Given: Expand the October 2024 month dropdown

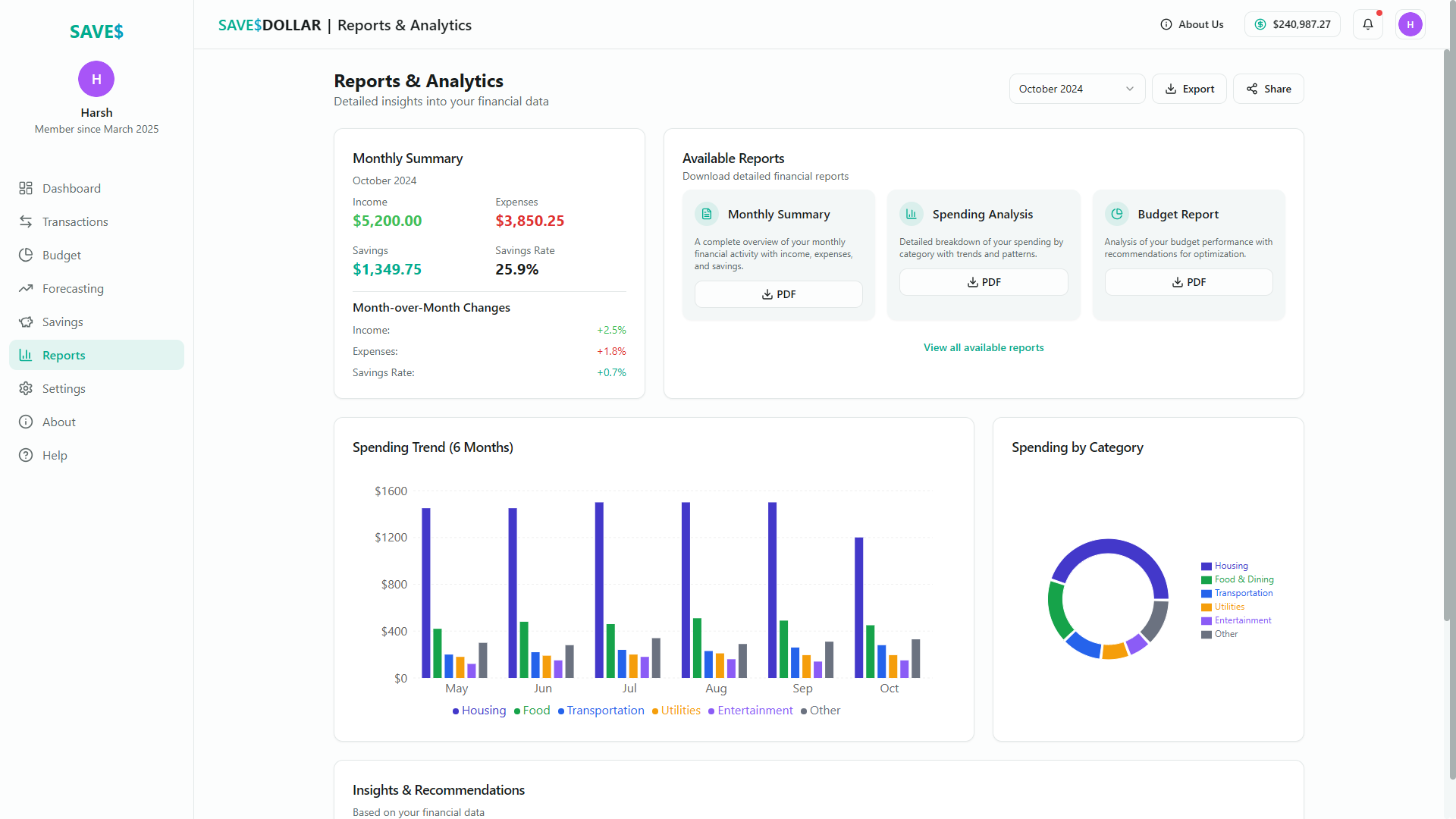Looking at the screenshot, I should pos(1069,89).
